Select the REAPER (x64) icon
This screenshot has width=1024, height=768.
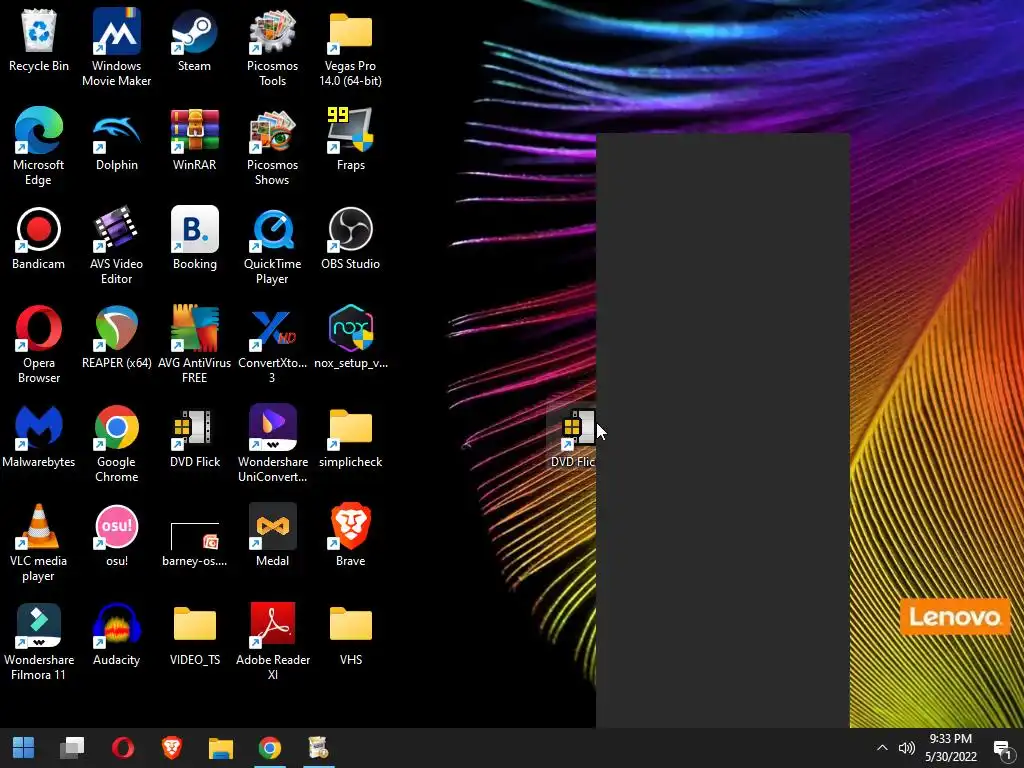pos(116,338)
